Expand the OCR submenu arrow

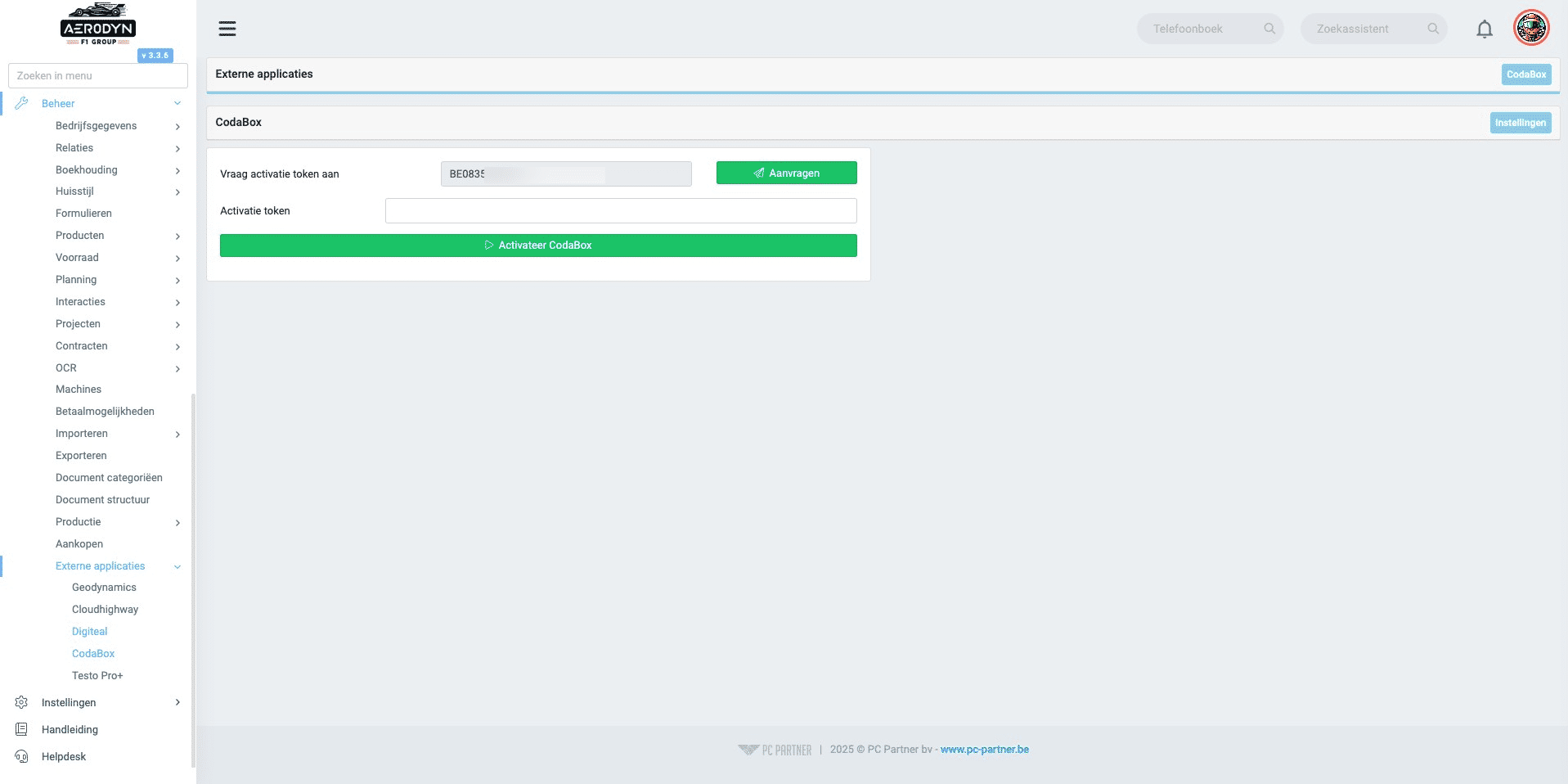coord(177,368)
